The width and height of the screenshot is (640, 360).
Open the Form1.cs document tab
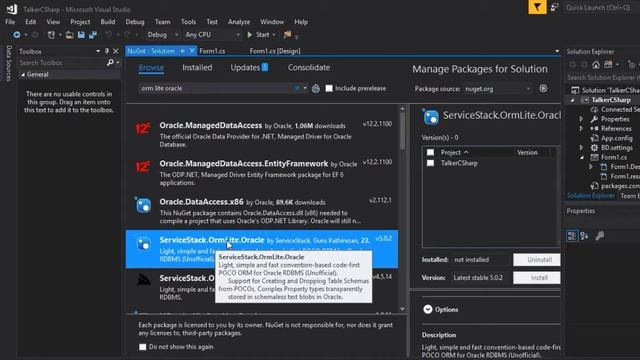point(212,51)
